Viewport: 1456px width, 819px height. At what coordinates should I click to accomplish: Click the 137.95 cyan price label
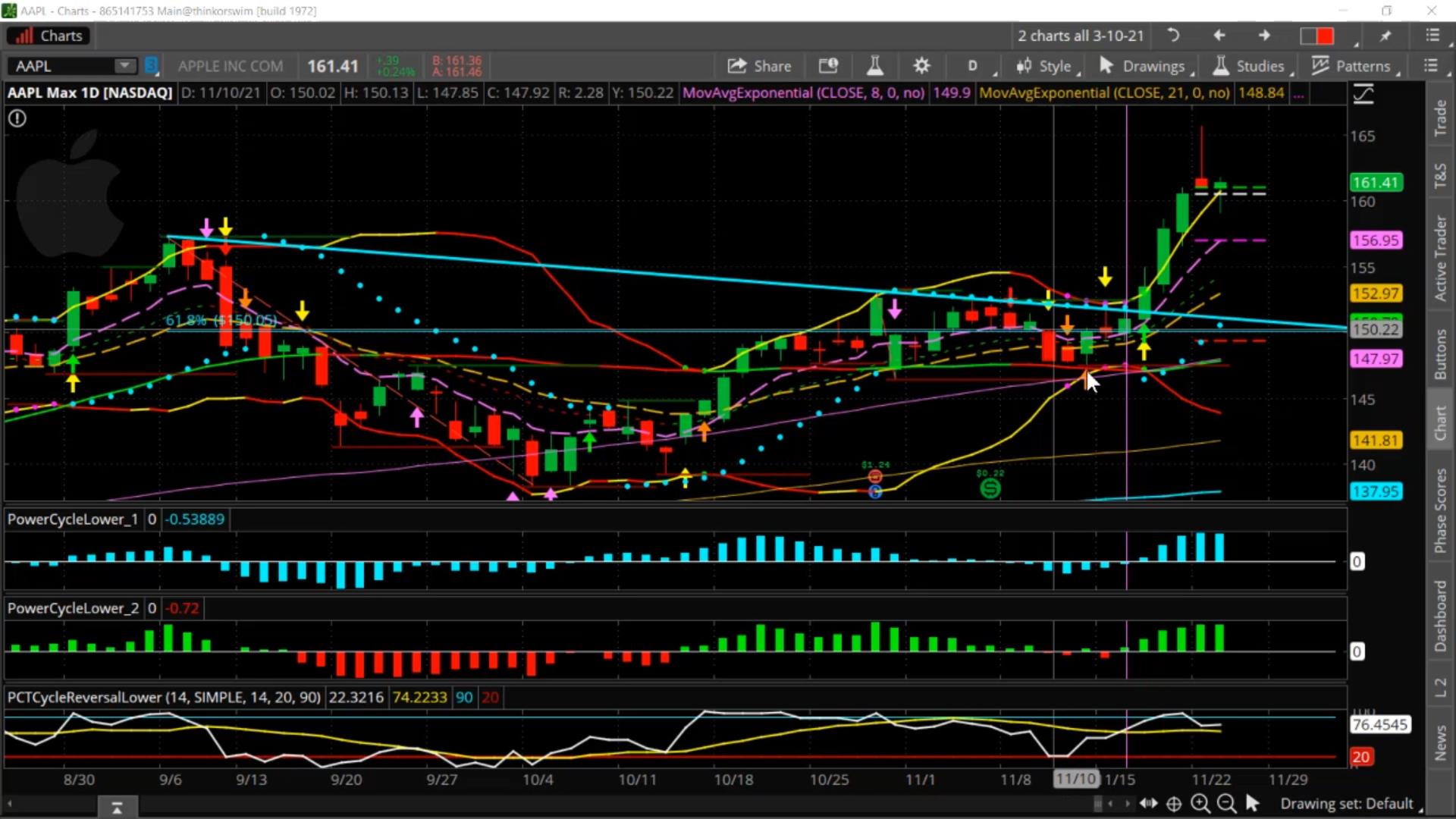pyautogui.click(x=1376, y=491)
